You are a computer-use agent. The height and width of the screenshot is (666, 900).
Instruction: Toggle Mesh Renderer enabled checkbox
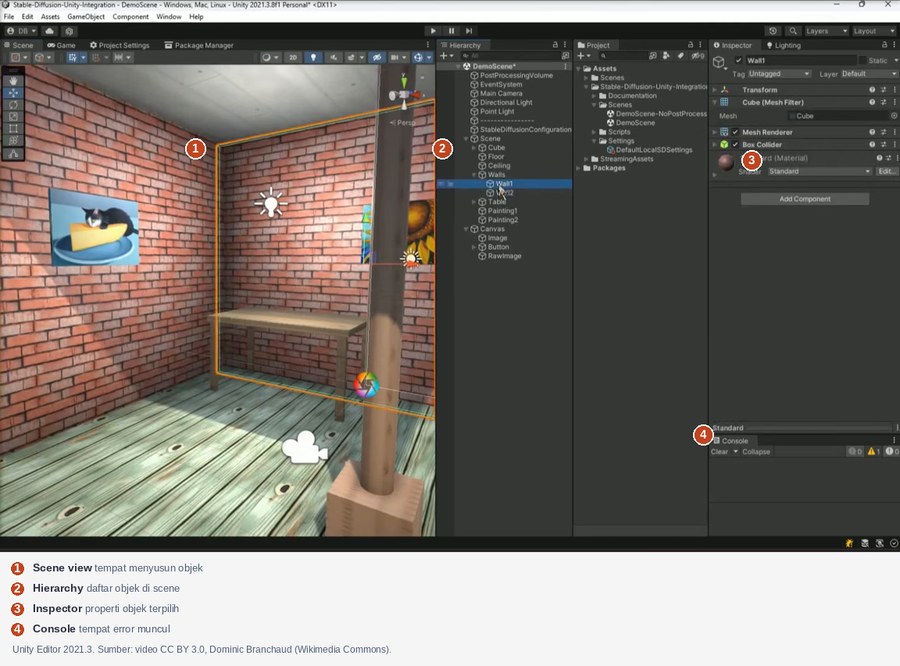tap(735, 132)
